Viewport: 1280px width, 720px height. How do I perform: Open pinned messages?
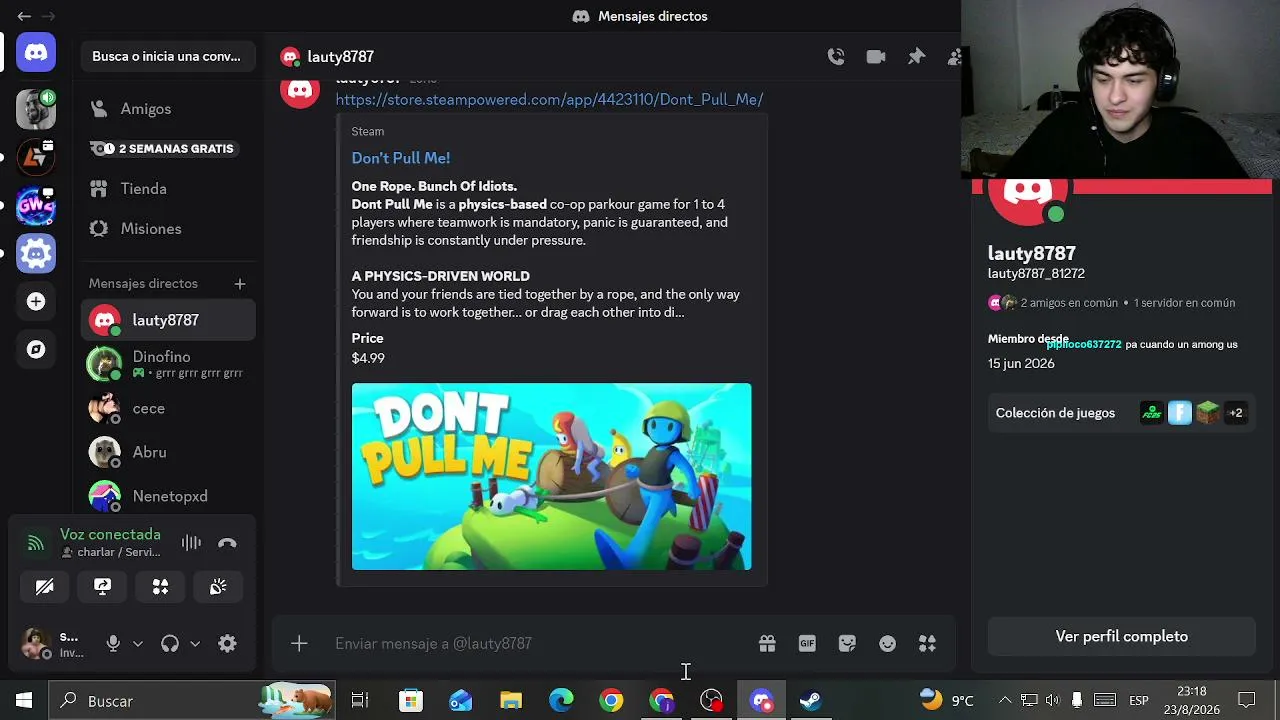tap(916, 57)
